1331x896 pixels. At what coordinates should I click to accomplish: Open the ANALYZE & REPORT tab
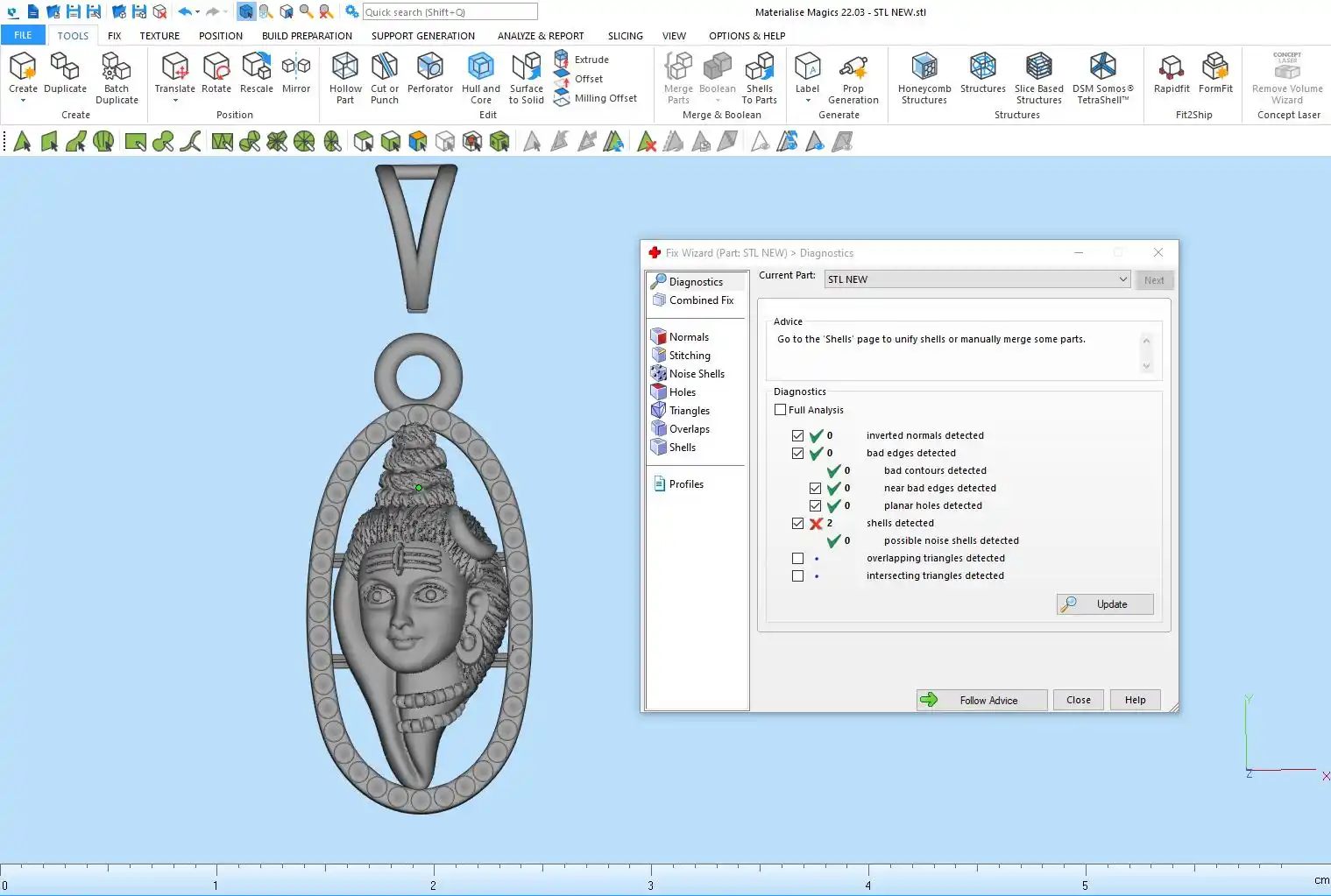click(x=541, y=36)
